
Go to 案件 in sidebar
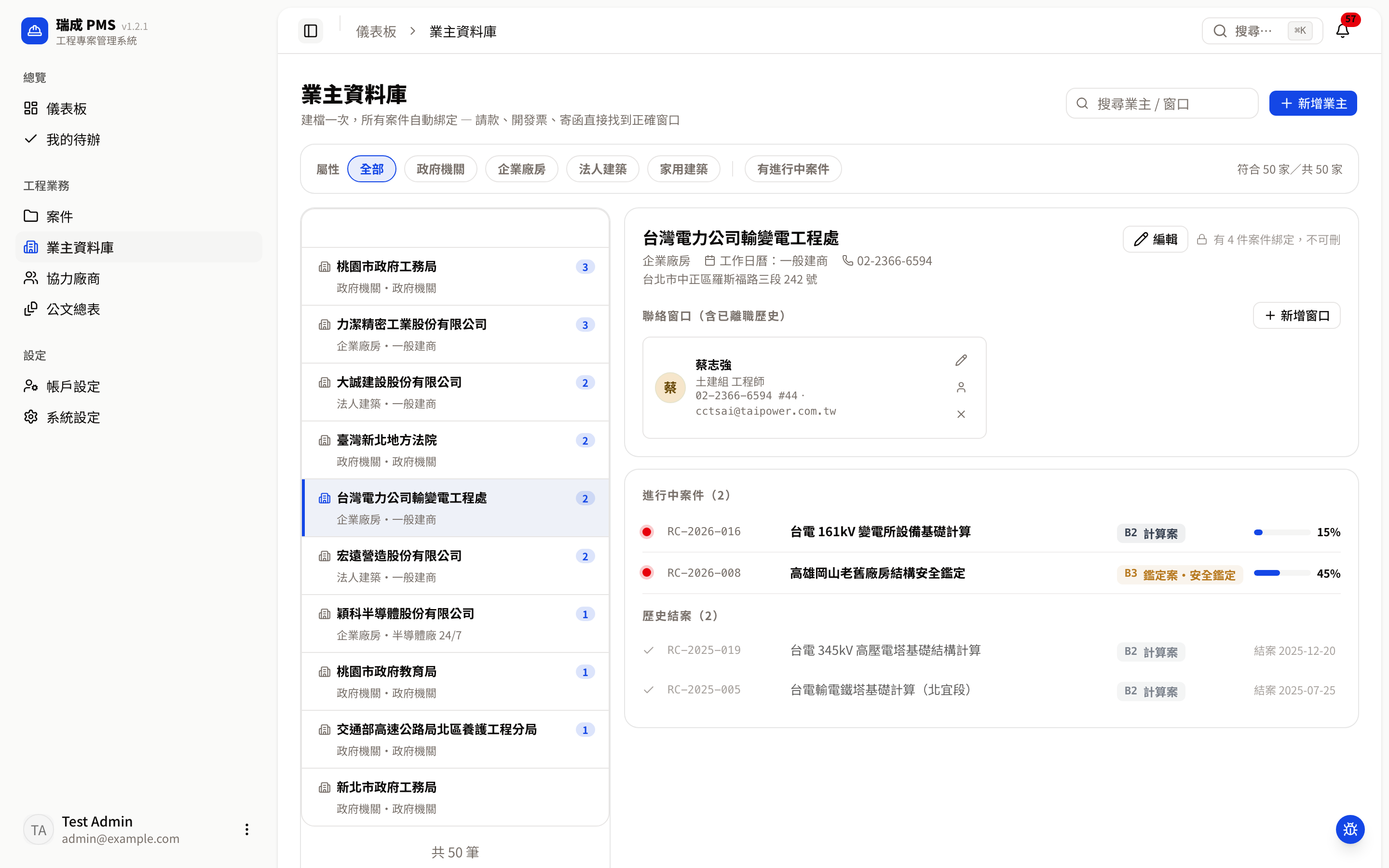pos(139,217)
